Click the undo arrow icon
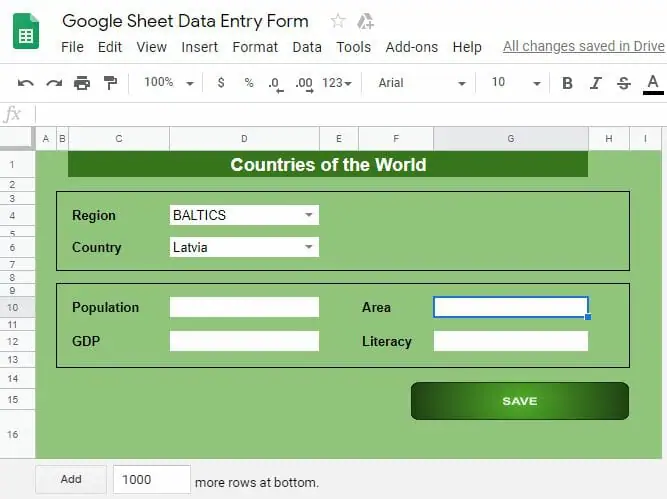The image size is (667, 499). (x=26, y=83)
